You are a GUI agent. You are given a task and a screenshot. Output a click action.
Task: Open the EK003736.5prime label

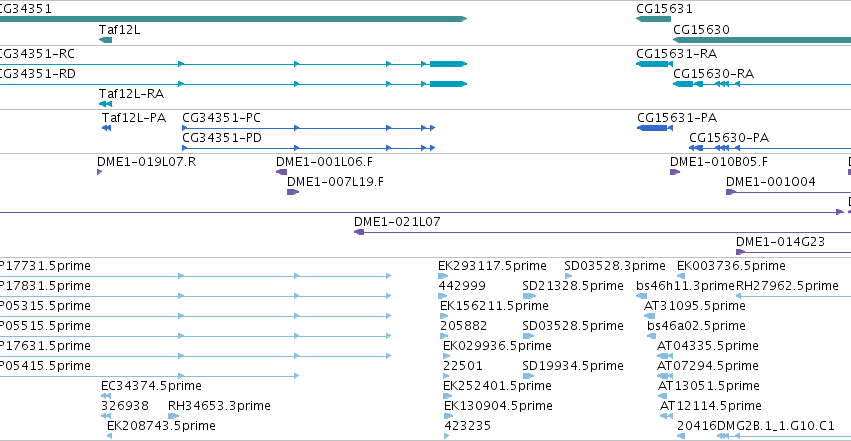click(x=731, y=266)
